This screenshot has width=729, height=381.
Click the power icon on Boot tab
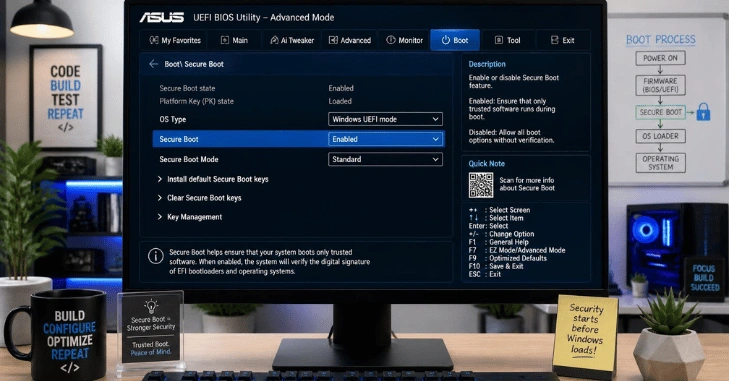point(445,40)
